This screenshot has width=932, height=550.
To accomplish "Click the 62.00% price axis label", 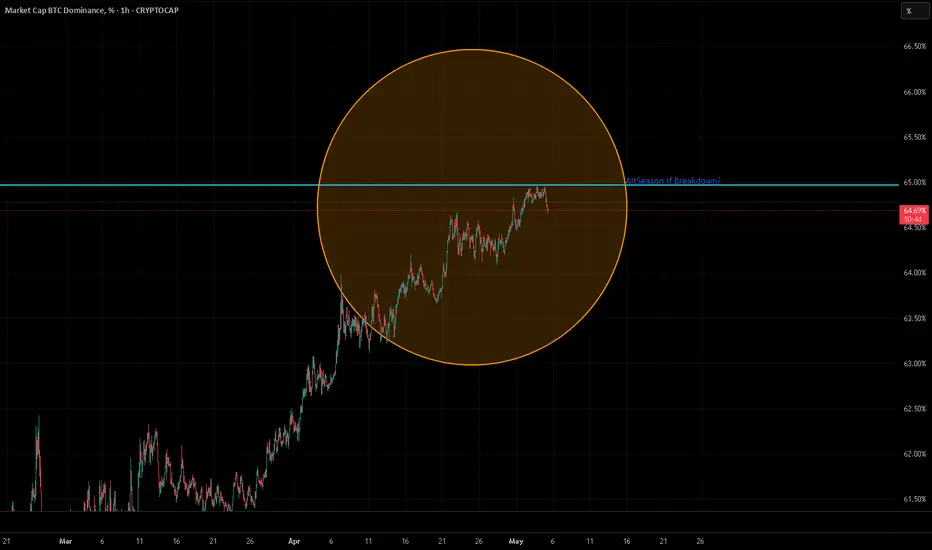I will point(914,454).
